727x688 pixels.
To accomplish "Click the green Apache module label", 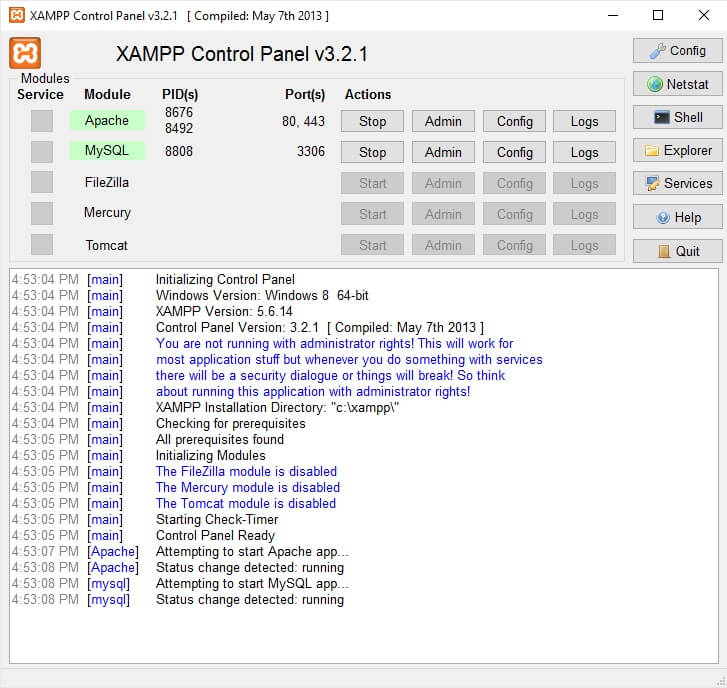I will point(107,120).
